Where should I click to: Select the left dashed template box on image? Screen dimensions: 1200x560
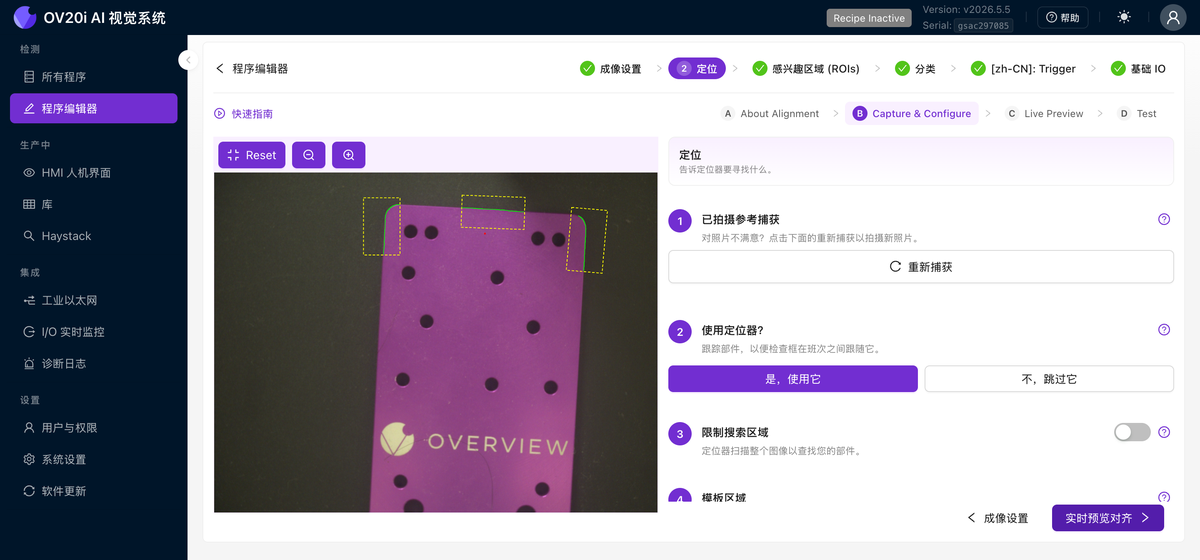coord(381,226)
